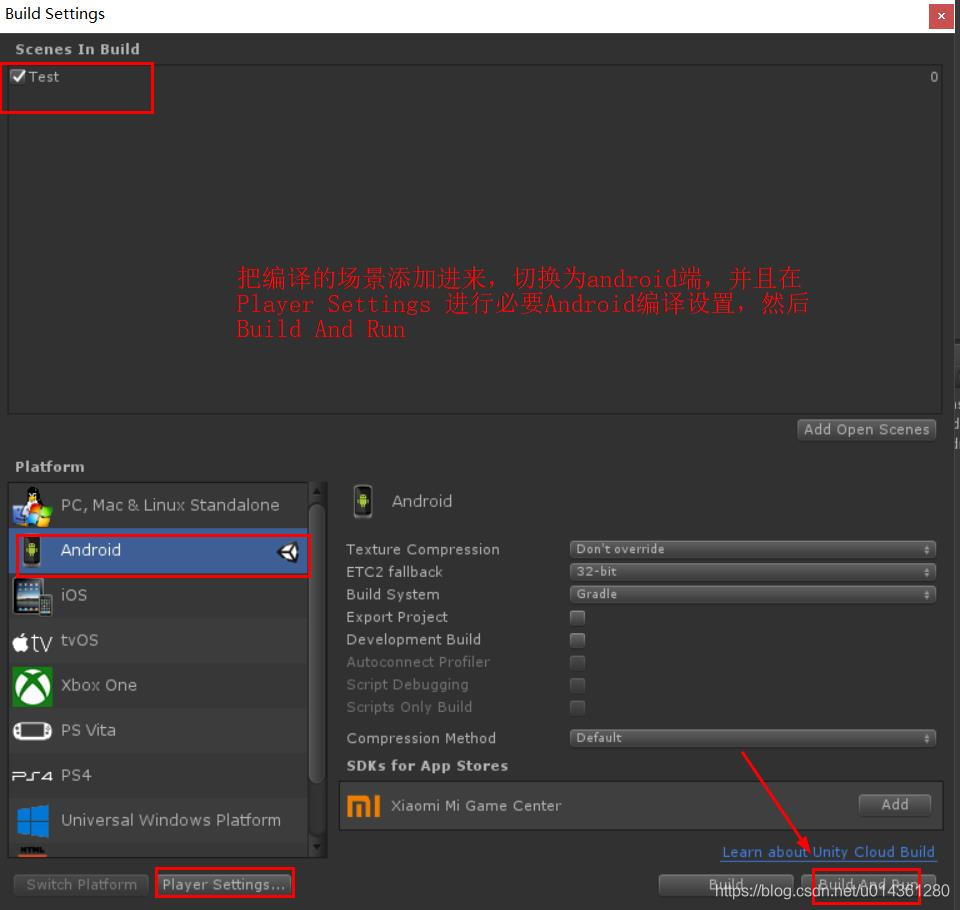This screenshot has width=960, height=910.
Task: Select the PS4 platform row
Action: pyautogui.click(x=159, y=775)
